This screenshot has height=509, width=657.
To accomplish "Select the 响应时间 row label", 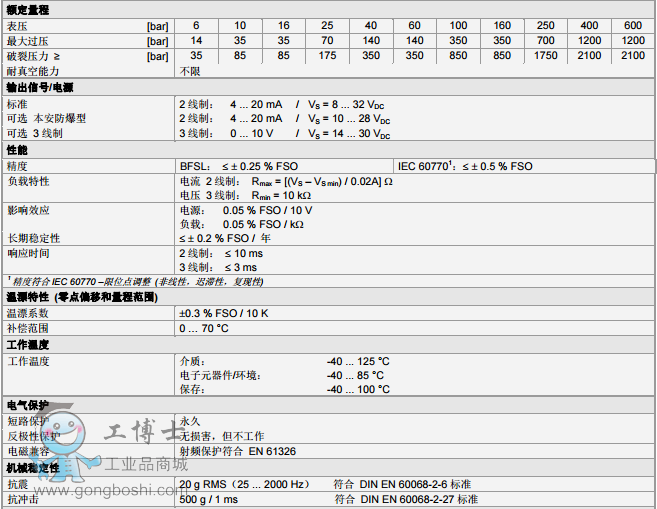I will (28, 253).
